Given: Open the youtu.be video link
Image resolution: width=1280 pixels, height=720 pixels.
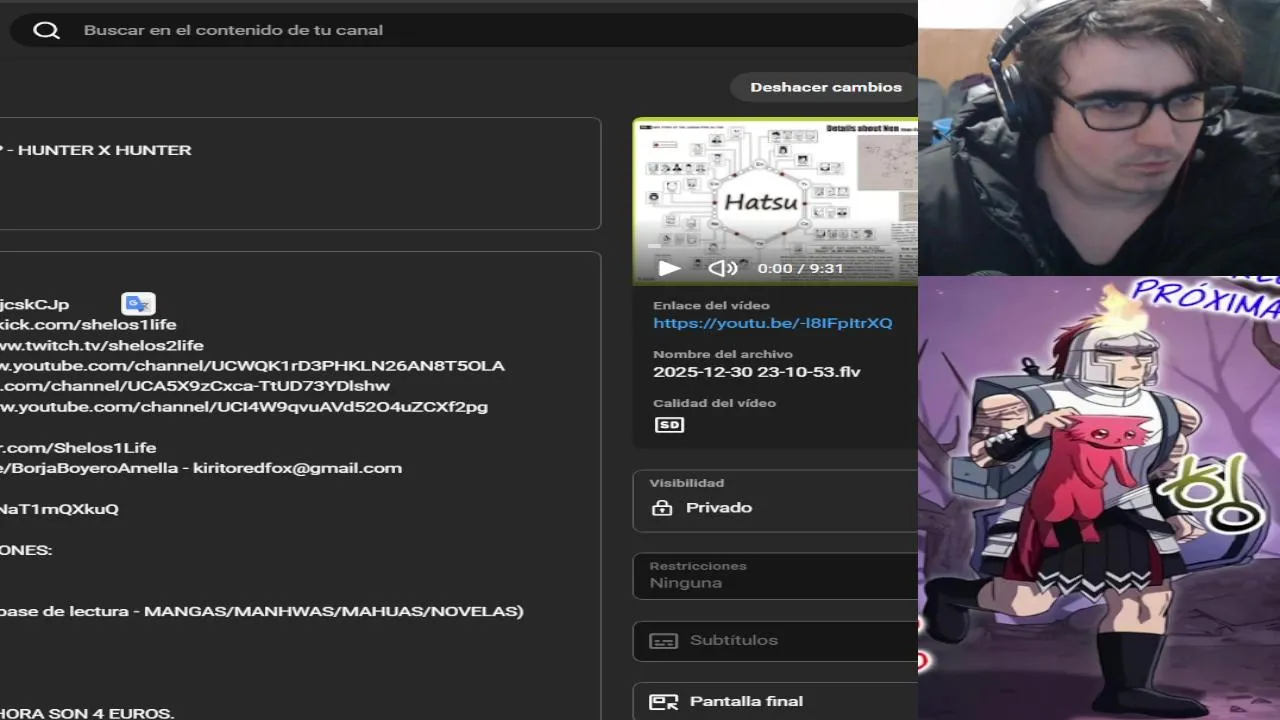Looking at the screenshot, I should pos(772,323).
